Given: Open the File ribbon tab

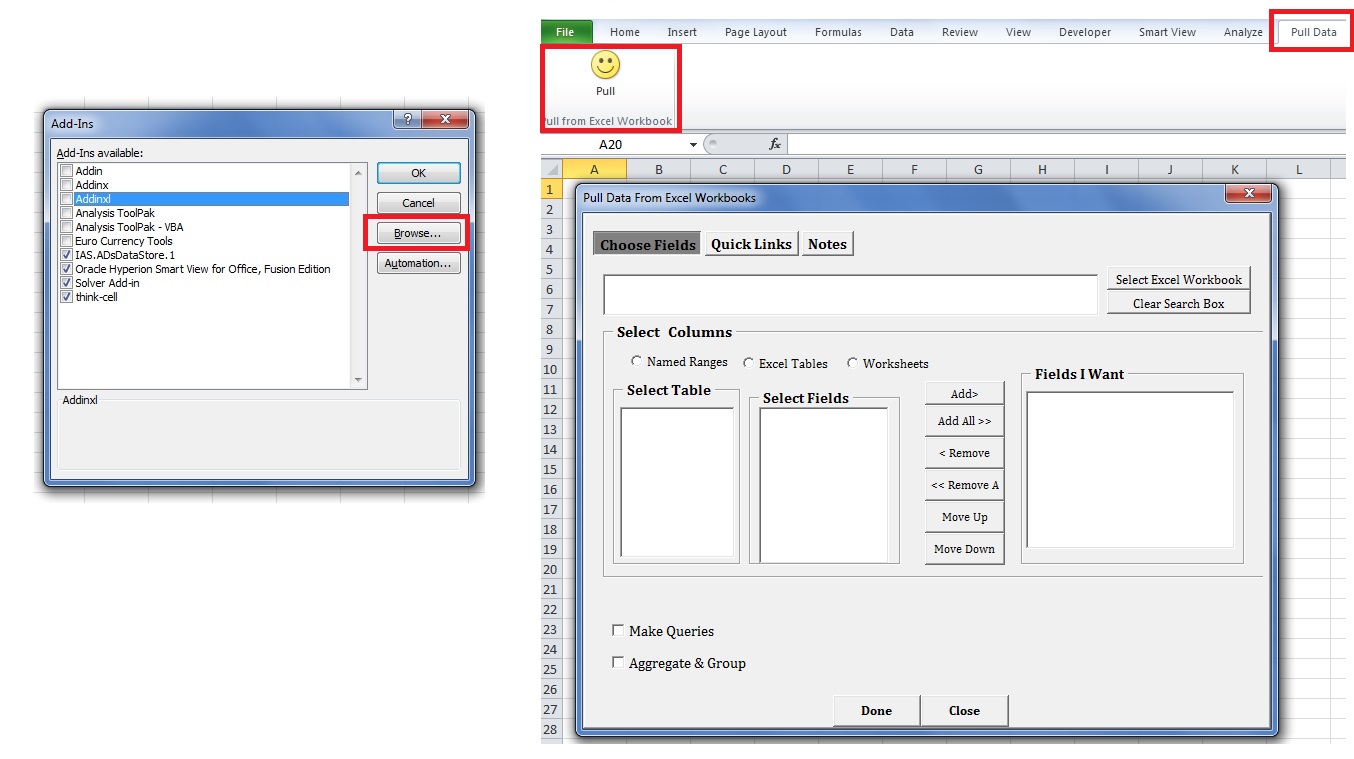Looking at the screenshot, I should [x=565, y=32].
